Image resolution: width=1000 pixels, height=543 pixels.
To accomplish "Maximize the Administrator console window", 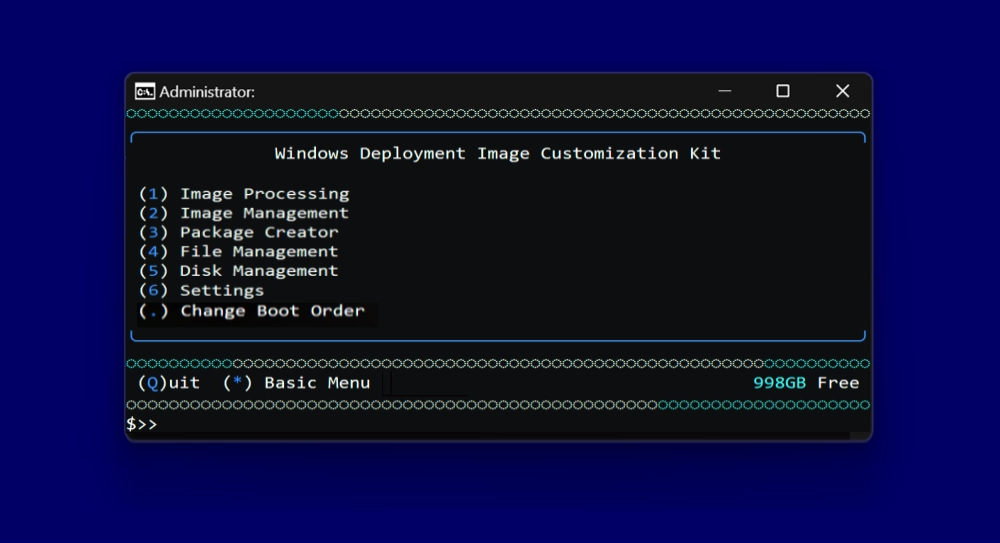I will tap(783, 91).
